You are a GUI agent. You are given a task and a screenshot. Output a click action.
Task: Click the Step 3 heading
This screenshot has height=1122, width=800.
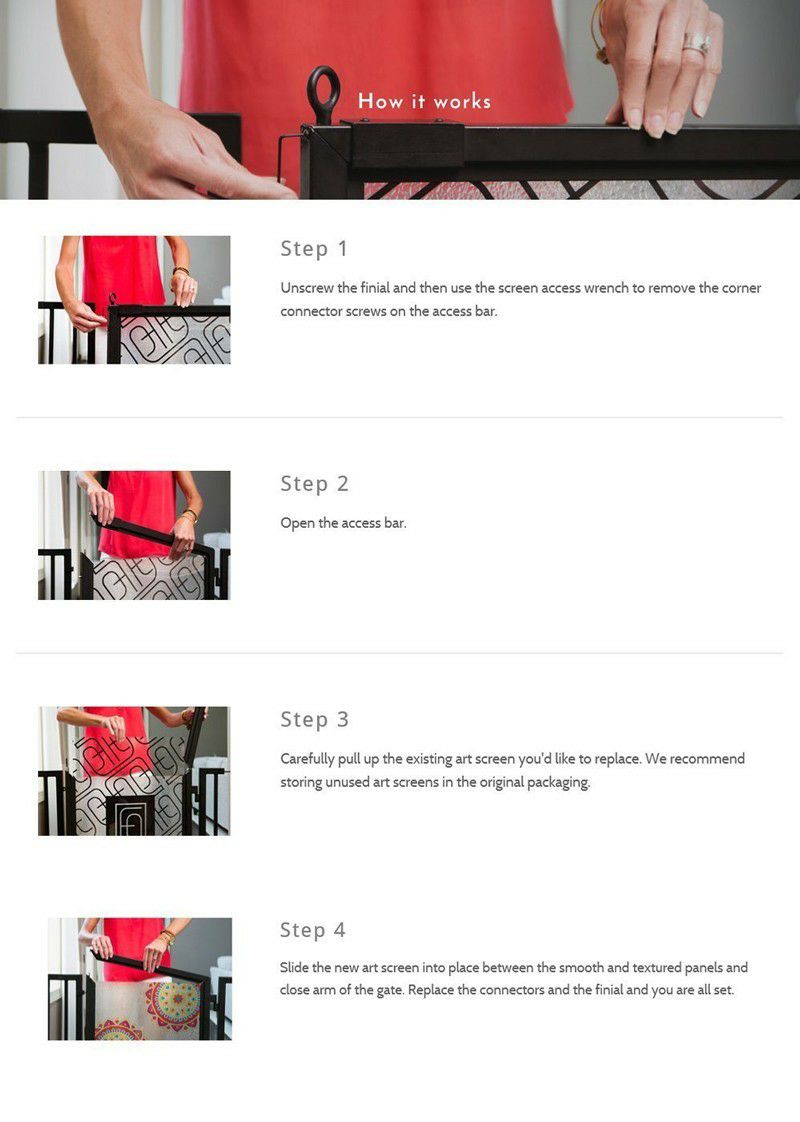click(x=314, y=719)
